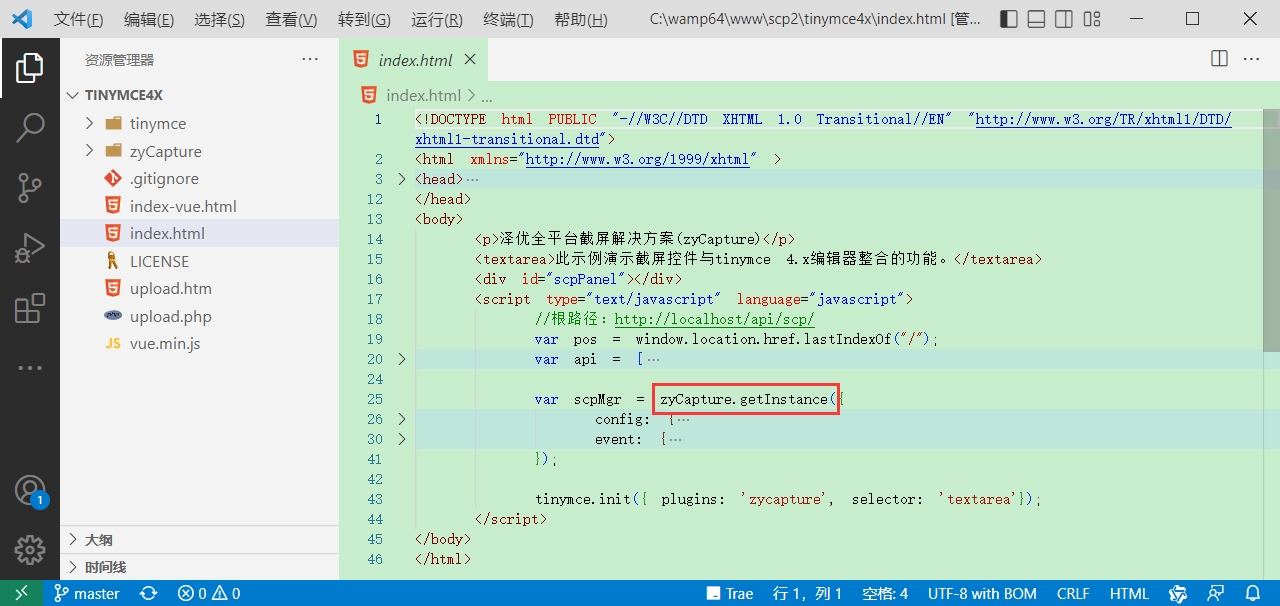Toggle the bottom panel layout button
This screenshot has height=606, width=1280.
(x=1037, y=19)
